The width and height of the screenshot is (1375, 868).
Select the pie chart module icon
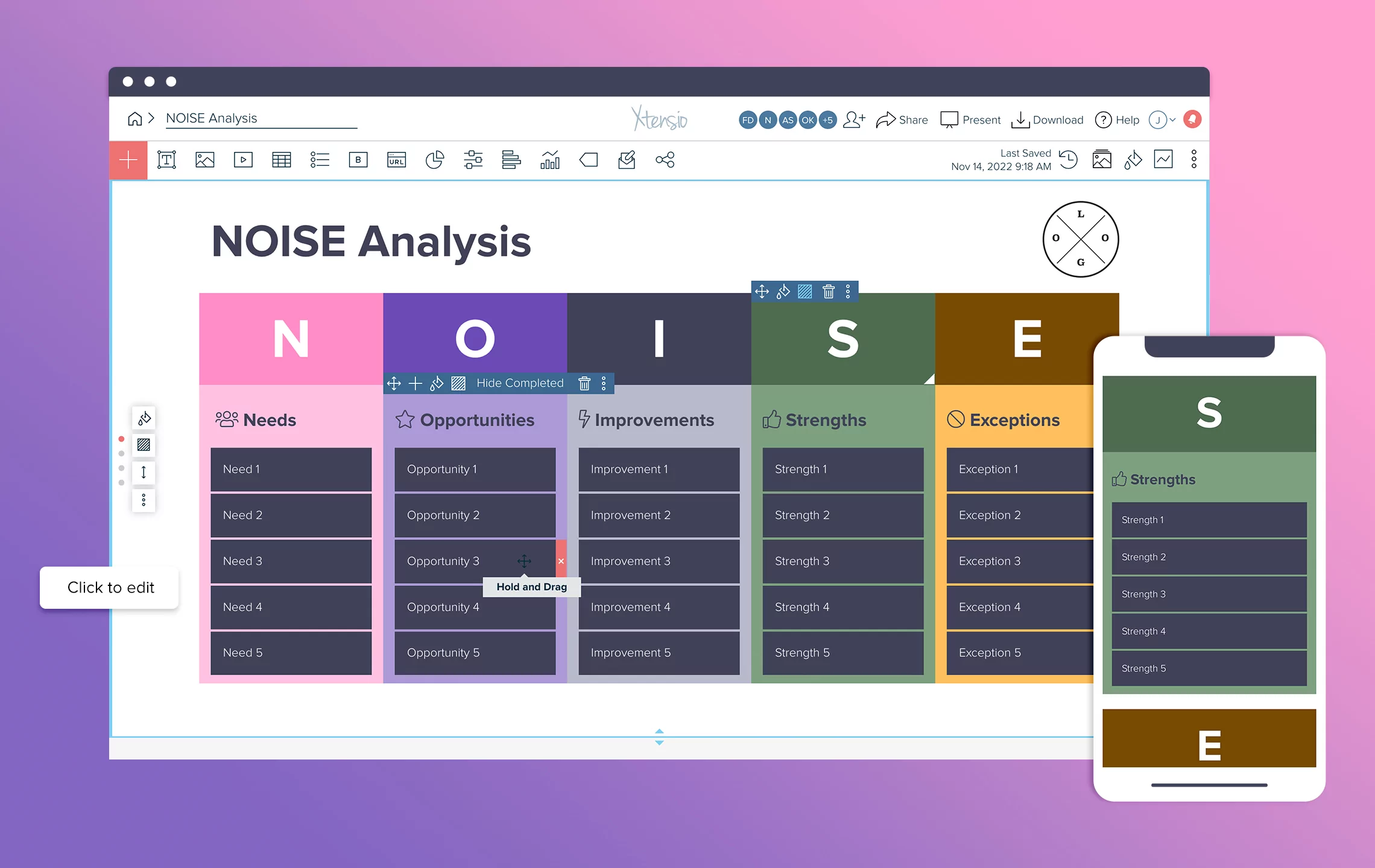434,160
